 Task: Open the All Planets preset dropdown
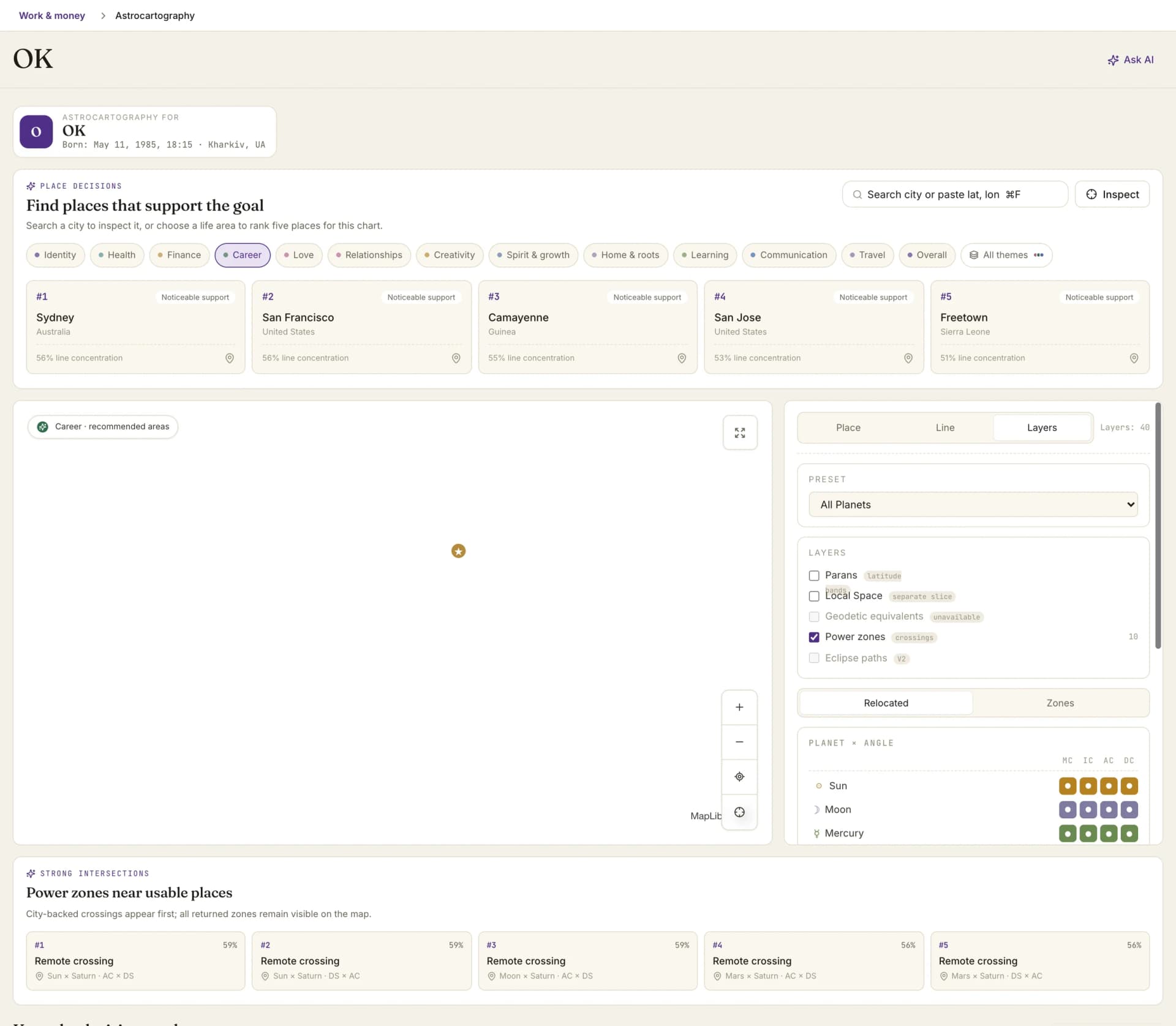click(x=973, y=505)
